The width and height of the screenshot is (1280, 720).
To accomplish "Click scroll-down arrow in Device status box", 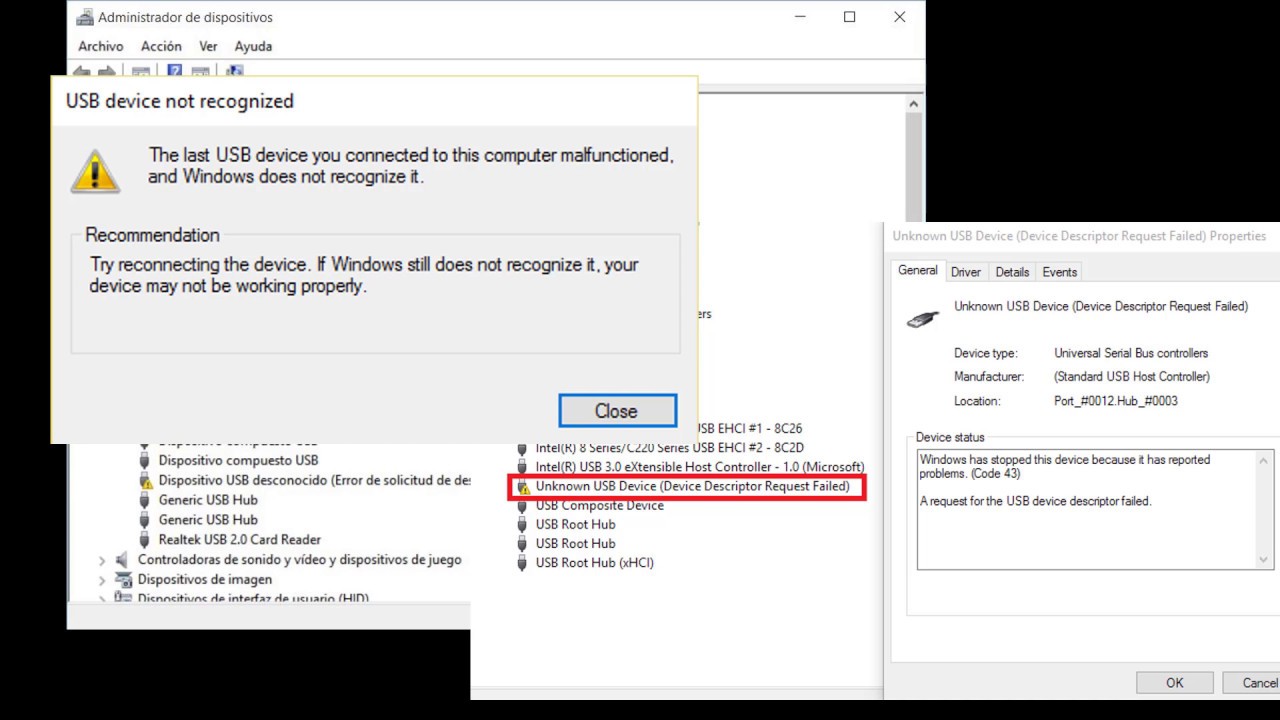I will coord(1265,560).
